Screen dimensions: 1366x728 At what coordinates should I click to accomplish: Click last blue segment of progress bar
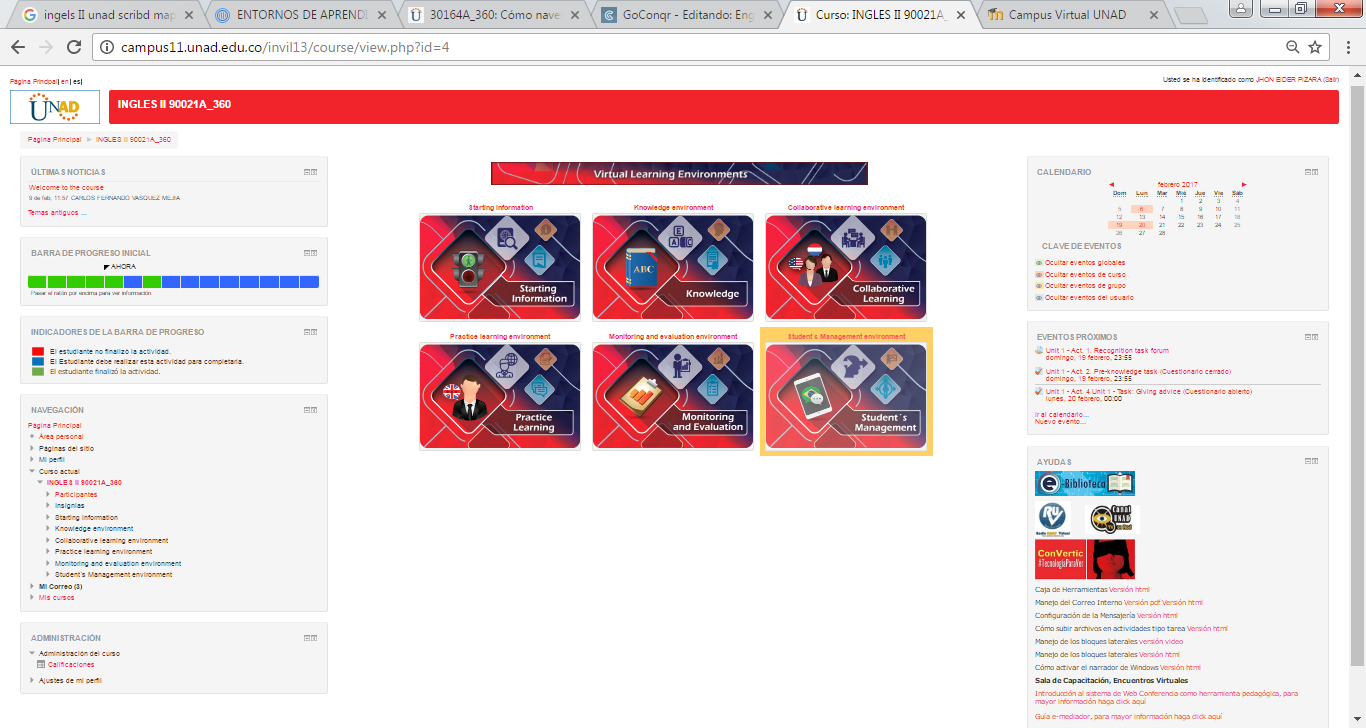(x=310, y=282)
